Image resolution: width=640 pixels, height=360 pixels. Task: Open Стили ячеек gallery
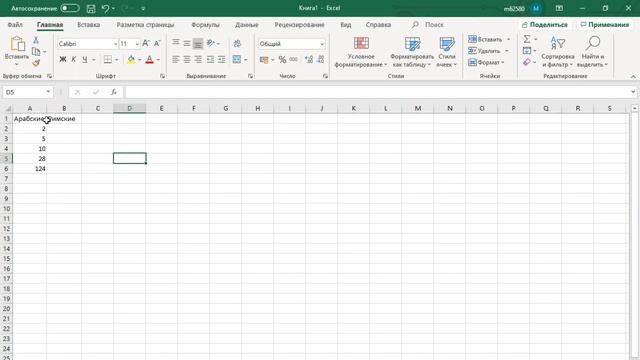(x=447, y=52)
